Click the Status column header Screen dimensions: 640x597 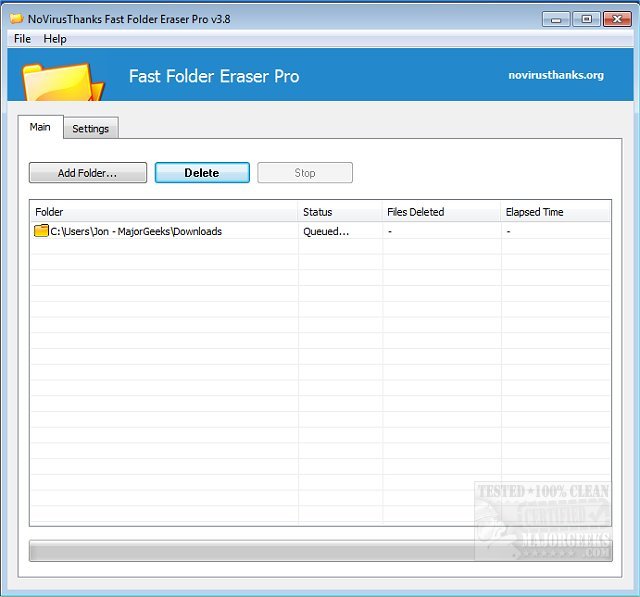(340, 212)
